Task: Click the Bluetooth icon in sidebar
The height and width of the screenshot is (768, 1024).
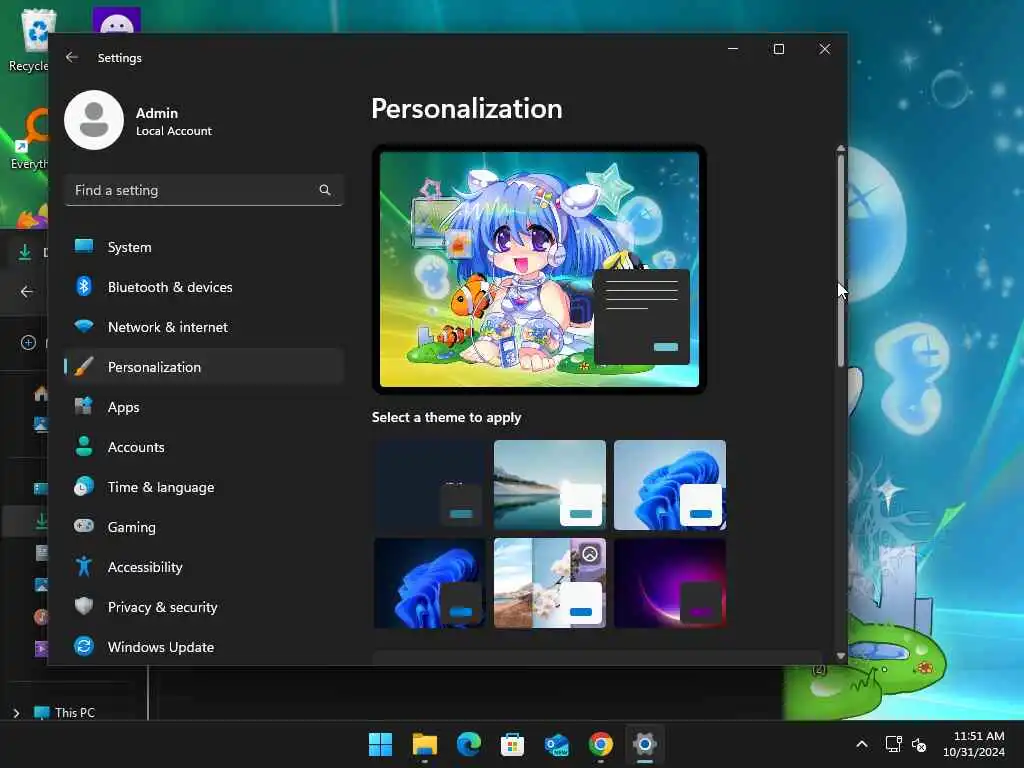Action: [x=84, y=286]
